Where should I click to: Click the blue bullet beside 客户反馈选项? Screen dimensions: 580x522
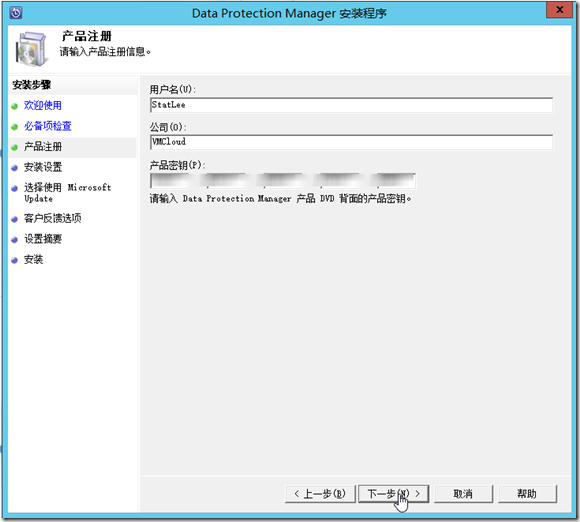[14, 219]
